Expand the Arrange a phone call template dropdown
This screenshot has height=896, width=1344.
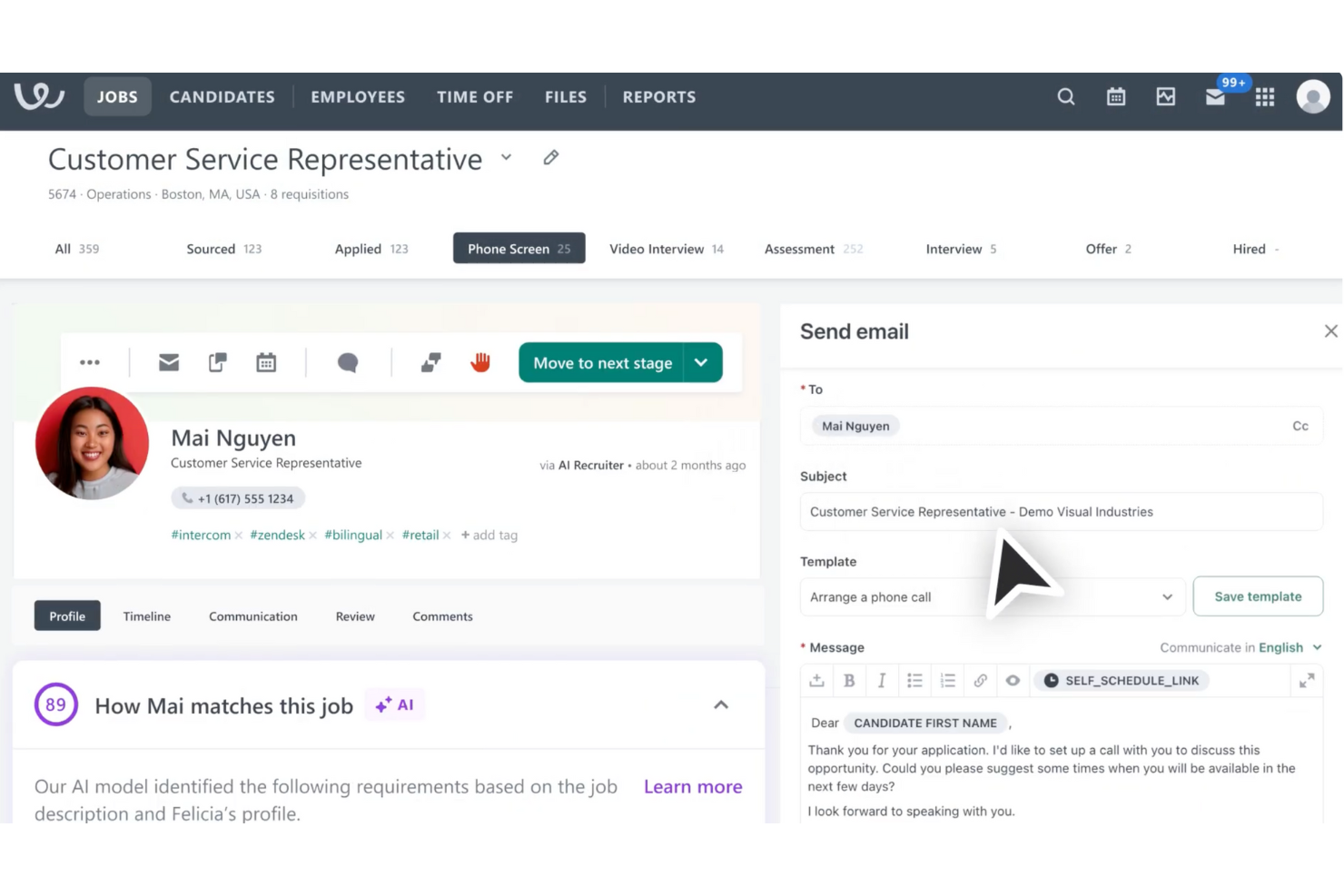(x=1168, y=596)
